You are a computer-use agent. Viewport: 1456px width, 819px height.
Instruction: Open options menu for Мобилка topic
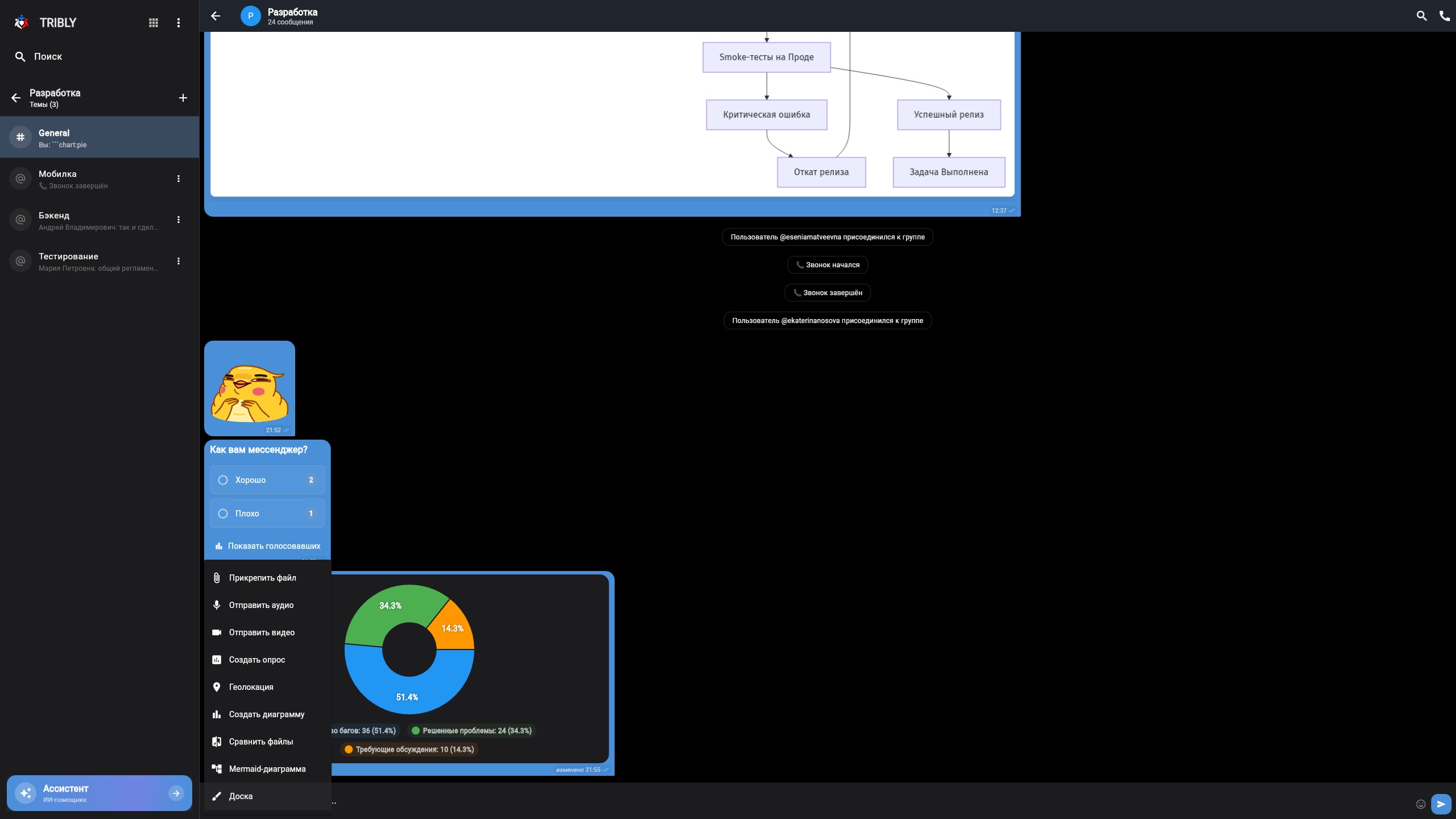click(x=179, y=179)
